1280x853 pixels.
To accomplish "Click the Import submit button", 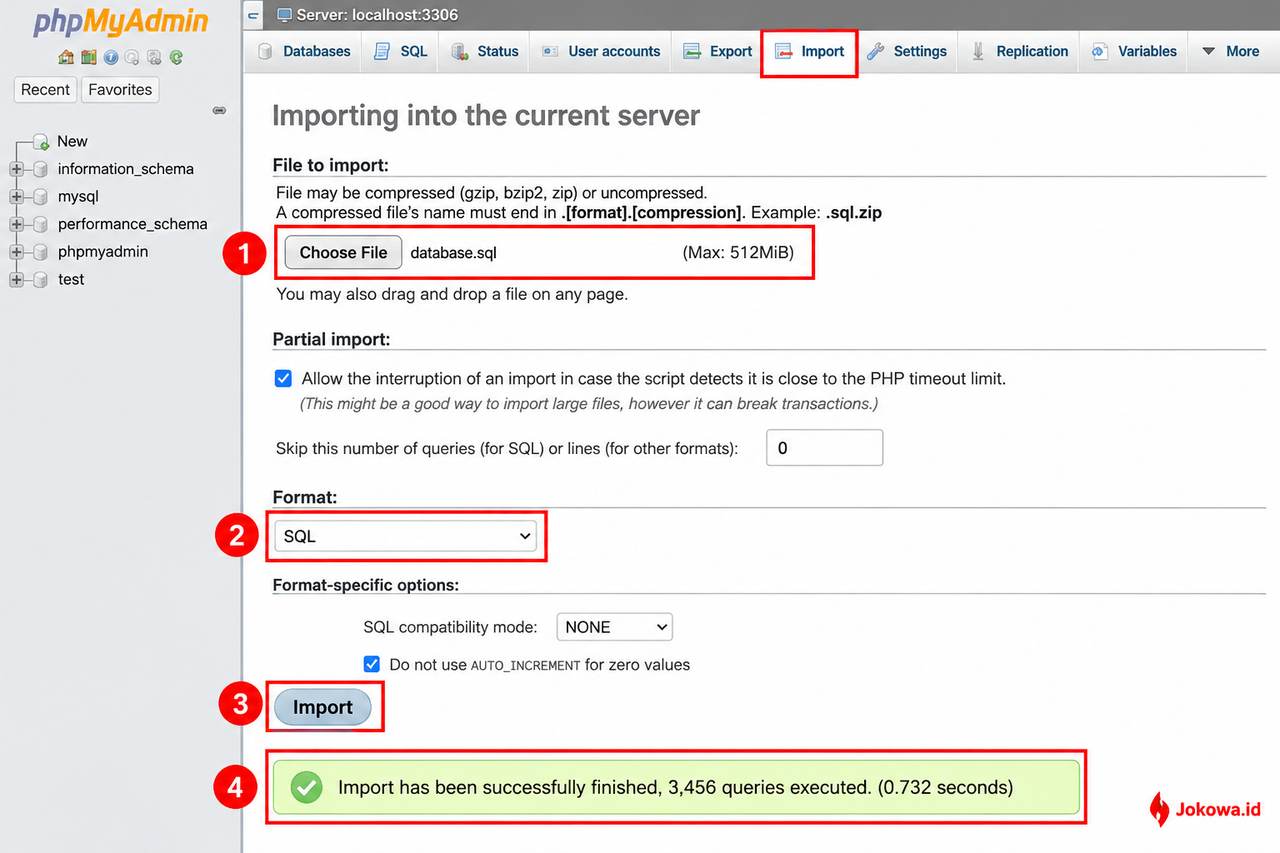I will [322, 708].
